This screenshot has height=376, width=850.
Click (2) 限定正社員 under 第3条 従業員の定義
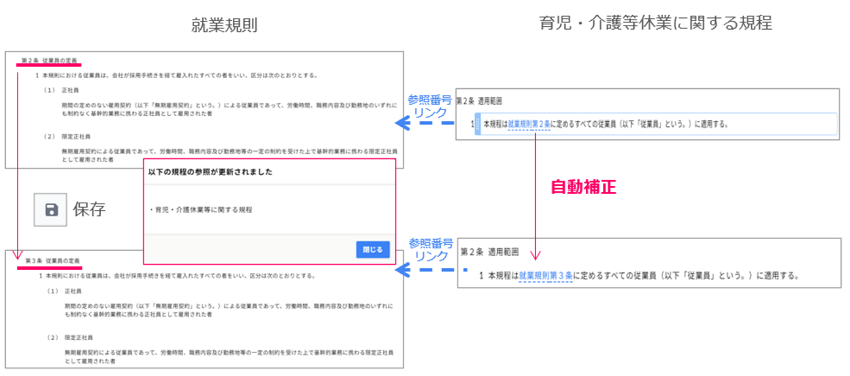coord(68,338)
